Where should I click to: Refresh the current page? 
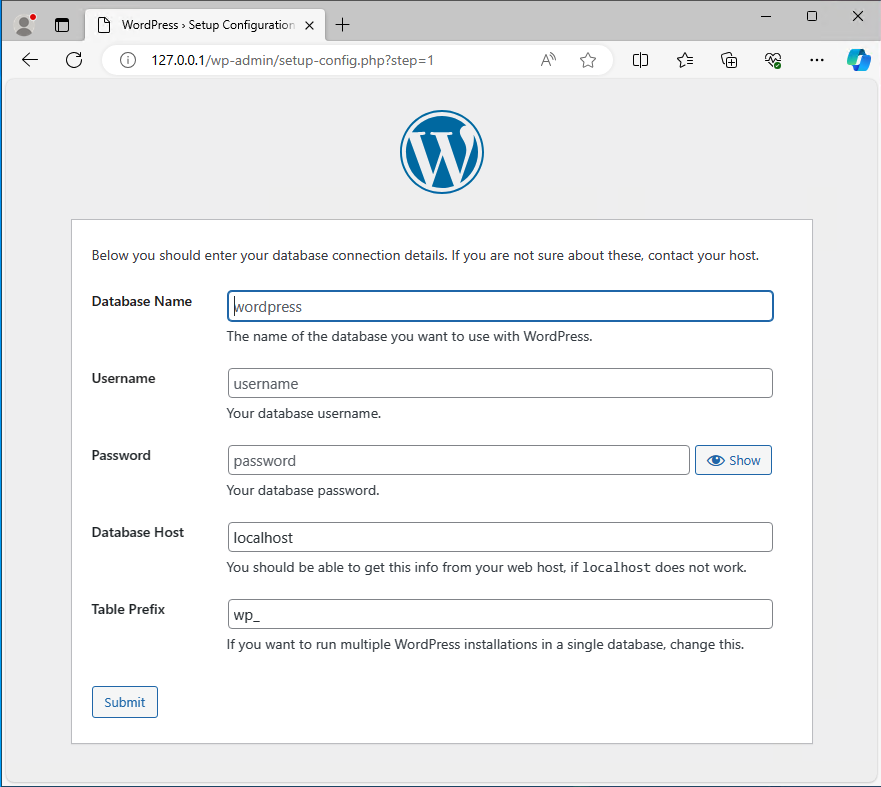(x=74, y=60)
